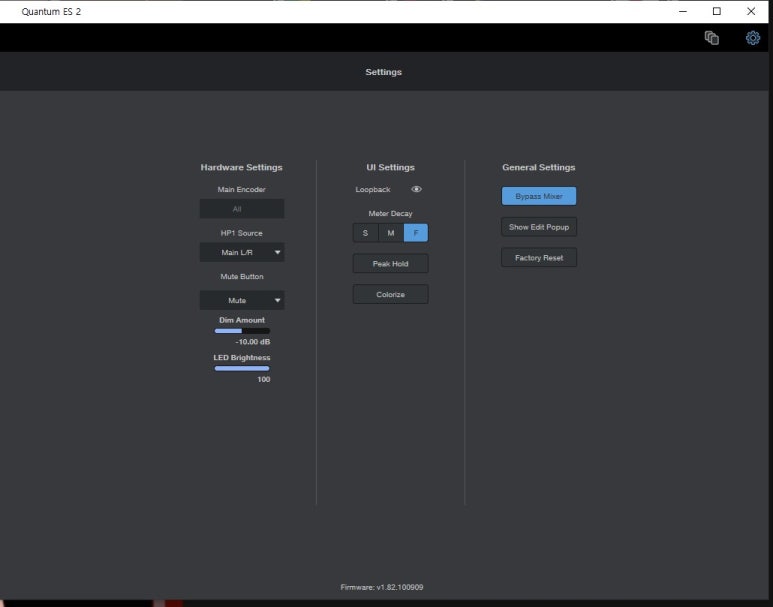Viewport: 773px width, 607px height.
Task: Toggle the Colorize option
Action: 390,294
